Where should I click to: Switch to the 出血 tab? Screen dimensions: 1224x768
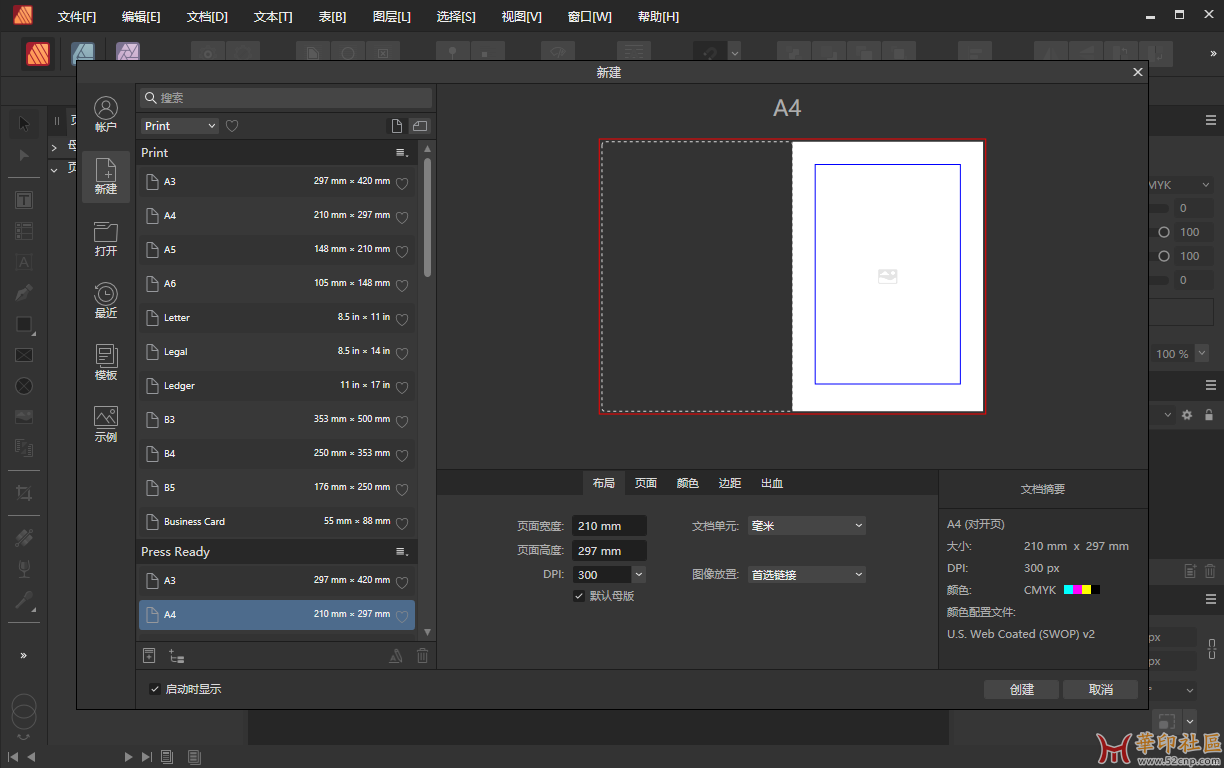click(x=772, y=483)
